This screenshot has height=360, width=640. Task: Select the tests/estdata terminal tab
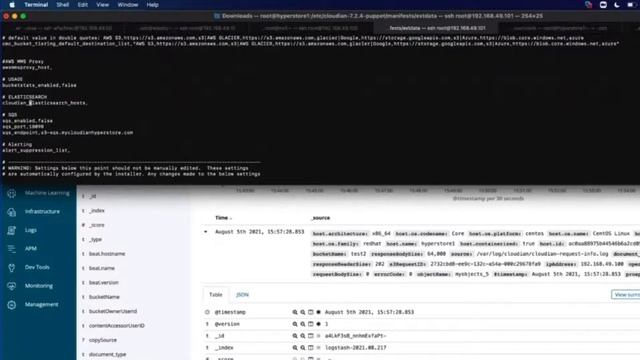(x=436, y=28)
